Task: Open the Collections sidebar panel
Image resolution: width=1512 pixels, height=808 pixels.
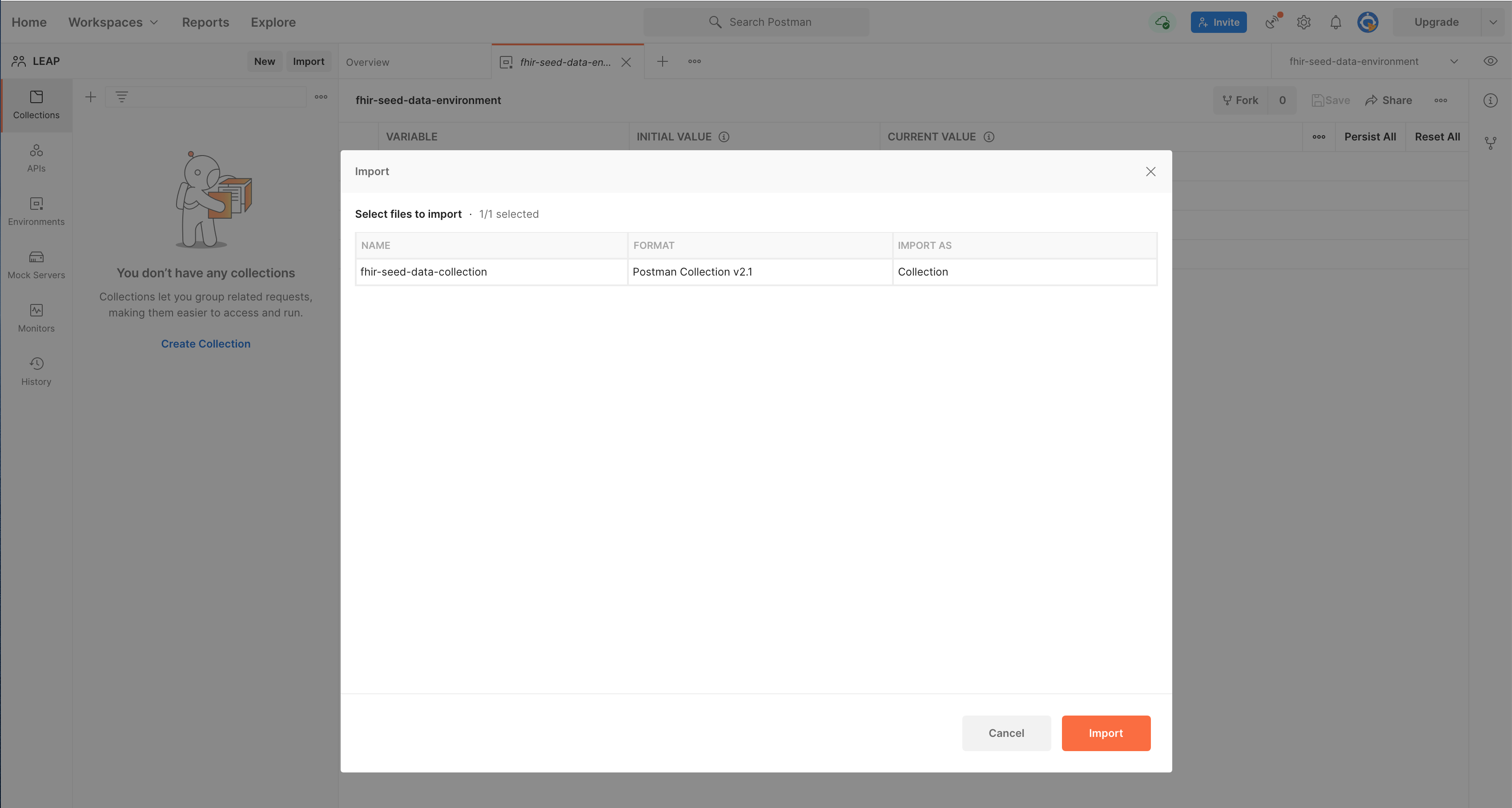Action: [36, 105]
